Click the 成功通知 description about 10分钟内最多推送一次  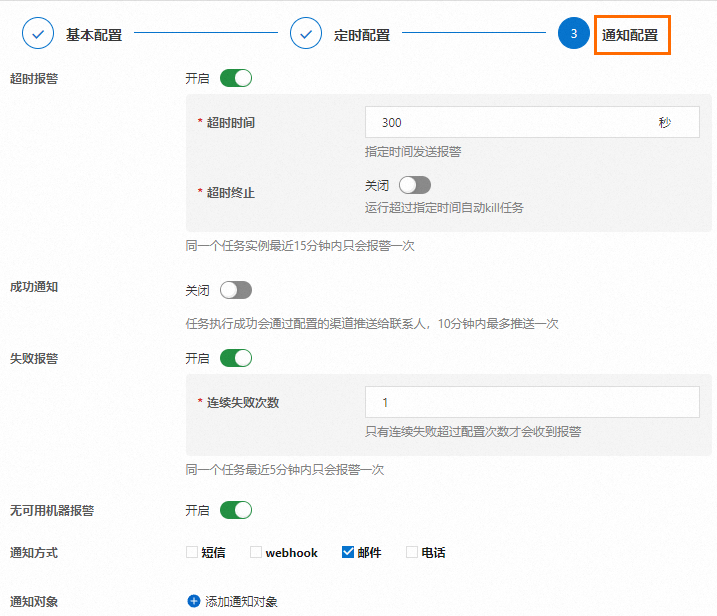372,324
